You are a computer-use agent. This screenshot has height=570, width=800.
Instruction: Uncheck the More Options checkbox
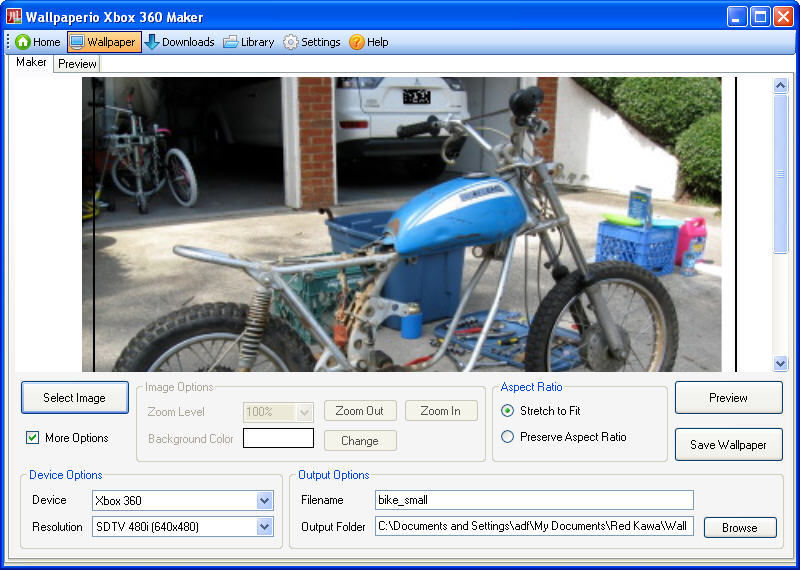[x=33, y=438]
